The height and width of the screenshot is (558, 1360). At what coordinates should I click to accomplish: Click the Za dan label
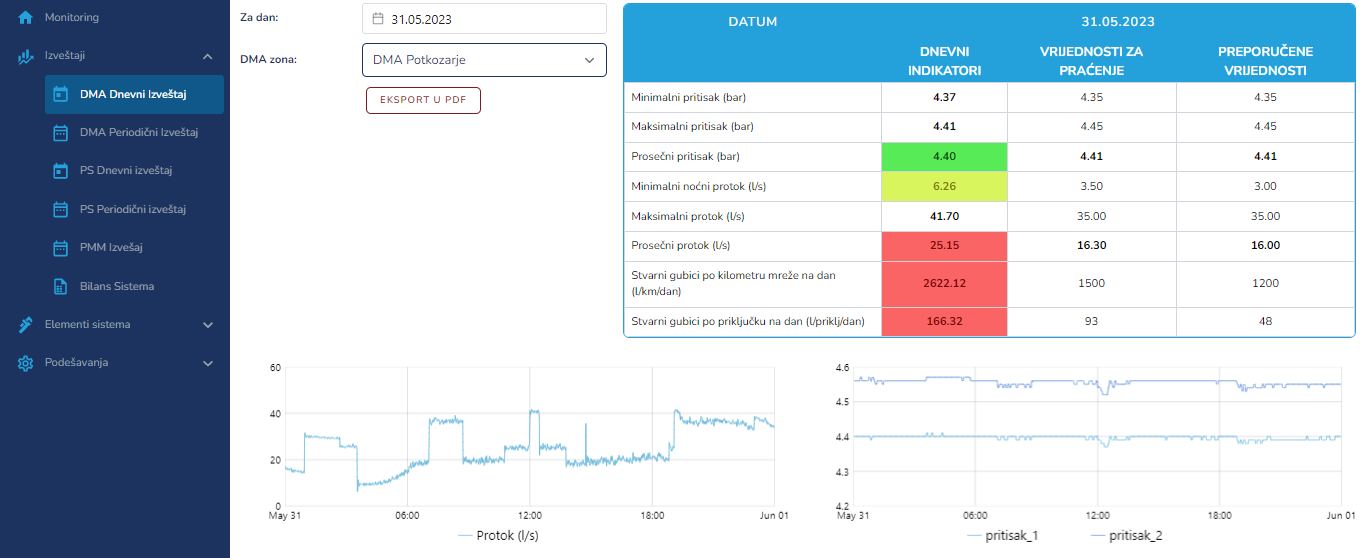[259, 18]
